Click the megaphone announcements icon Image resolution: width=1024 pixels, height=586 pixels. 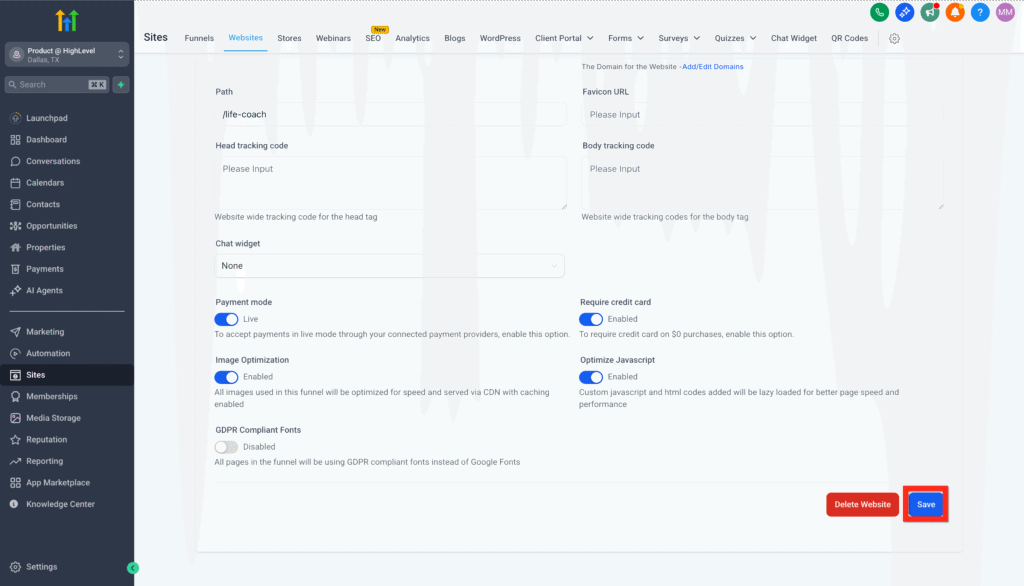point(929,12)
